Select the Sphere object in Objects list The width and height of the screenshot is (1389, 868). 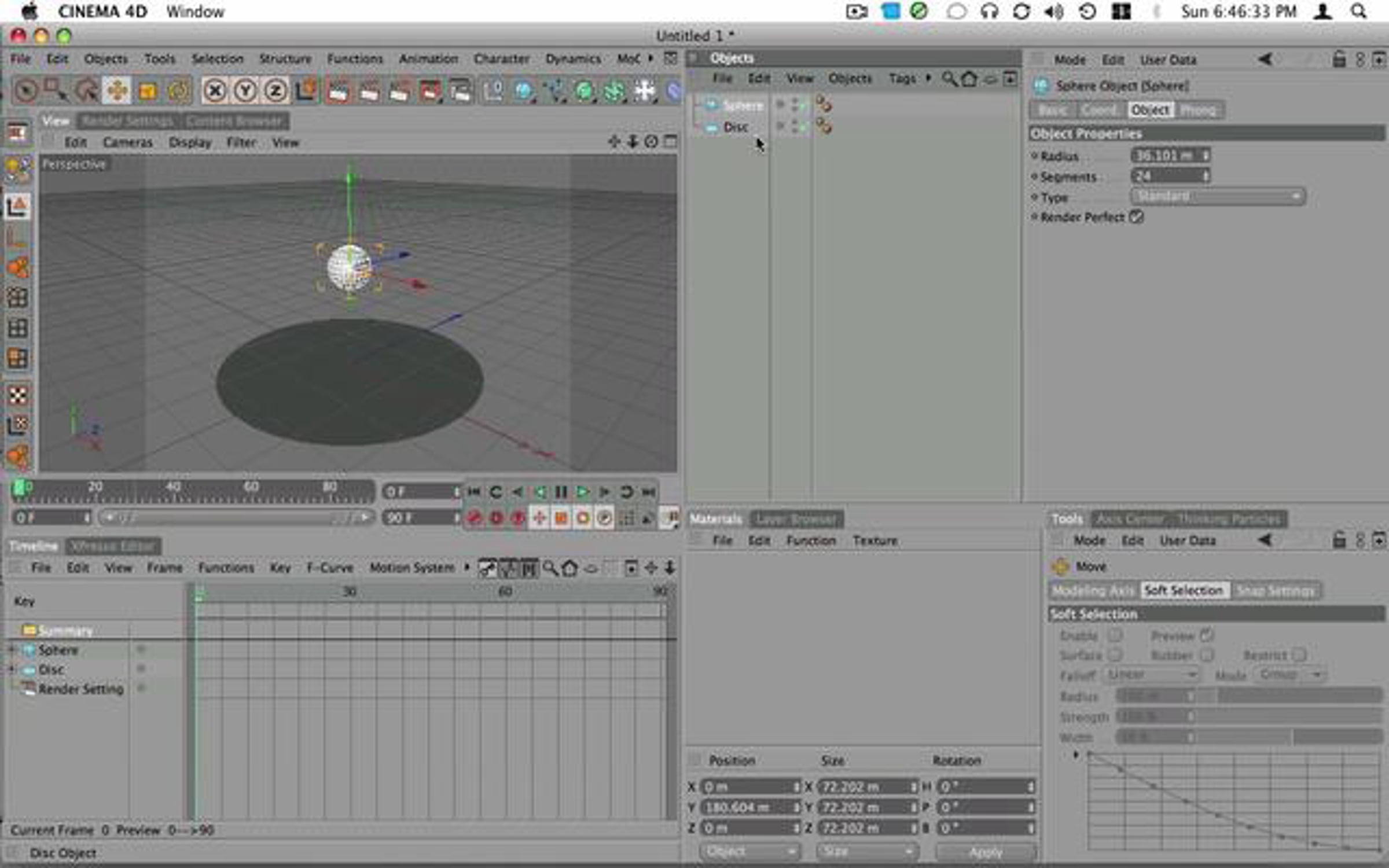[743, 106]
